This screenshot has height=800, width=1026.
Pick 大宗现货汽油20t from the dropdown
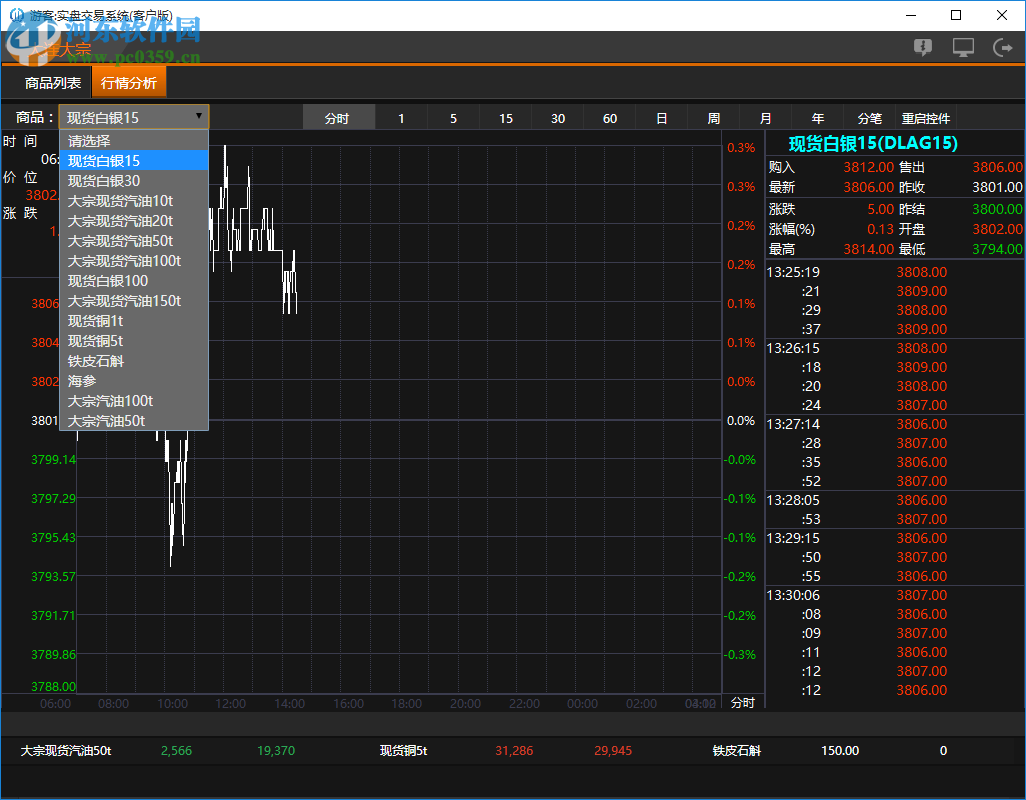pyautogui.click(x=133, y=221)
